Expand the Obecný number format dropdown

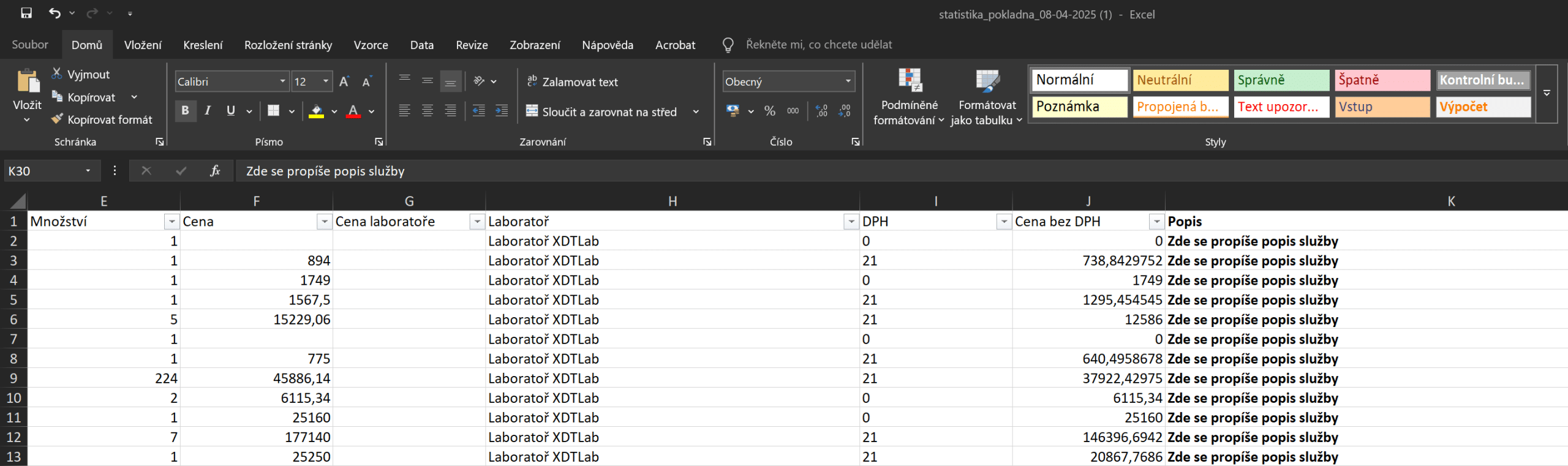point(848,81)
